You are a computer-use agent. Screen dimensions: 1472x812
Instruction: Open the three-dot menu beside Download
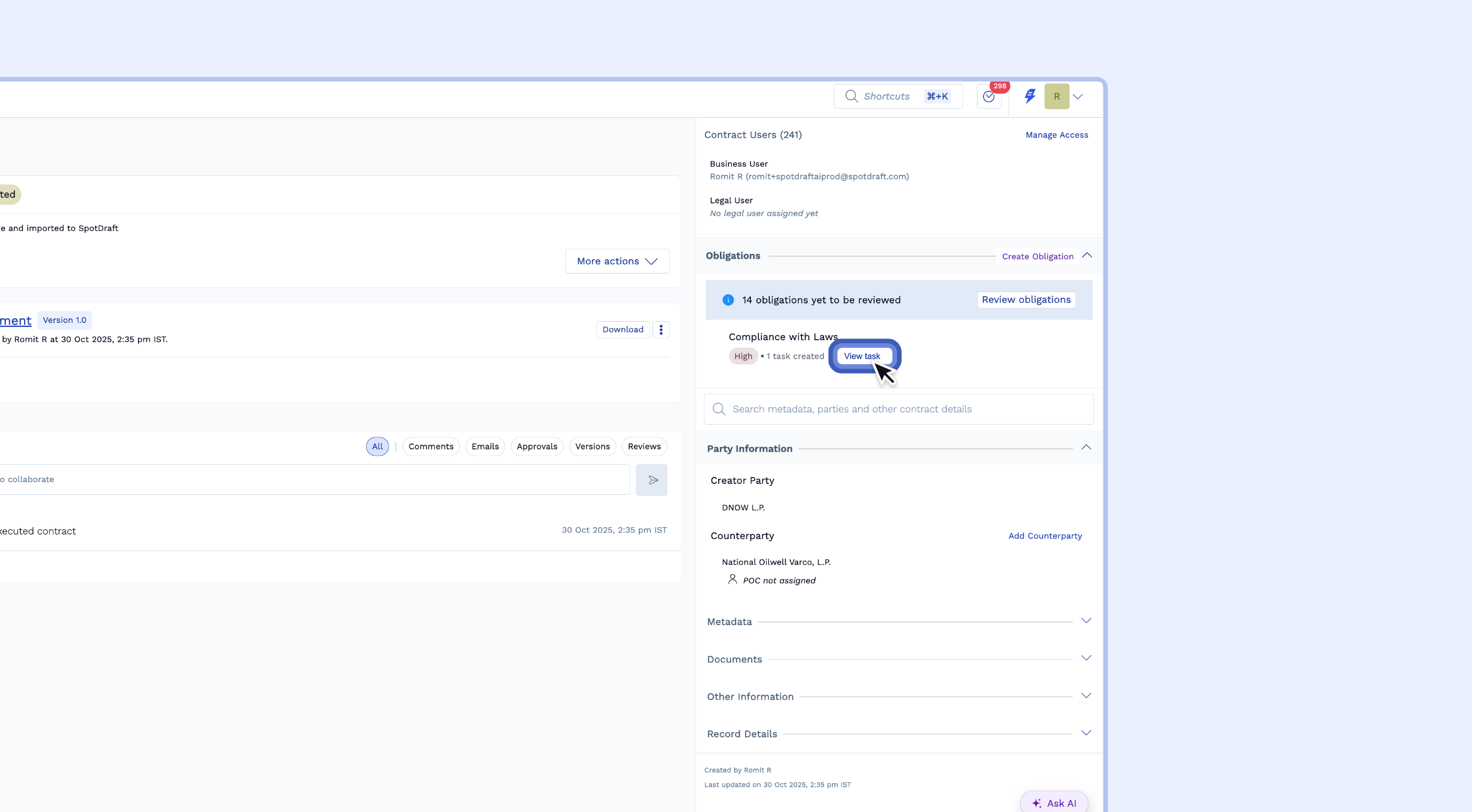[661, 329]
